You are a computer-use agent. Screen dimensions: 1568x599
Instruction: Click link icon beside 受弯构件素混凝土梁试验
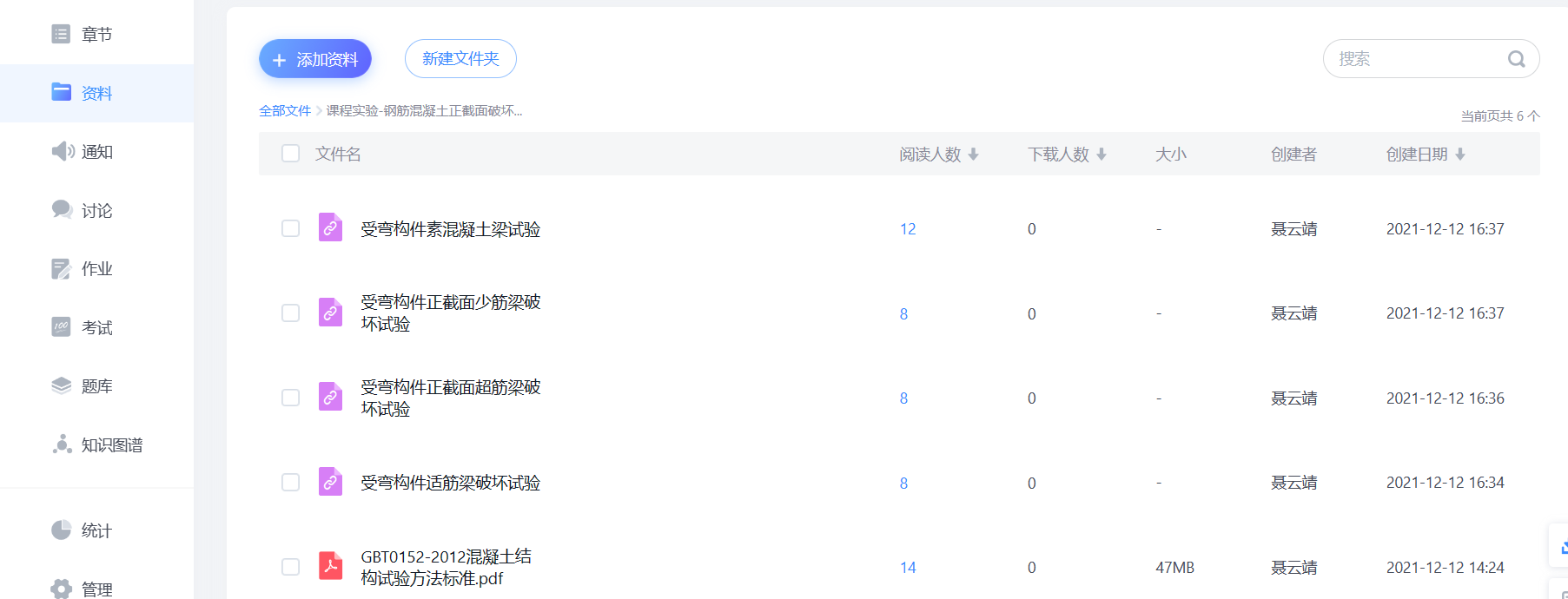[330, 227]
